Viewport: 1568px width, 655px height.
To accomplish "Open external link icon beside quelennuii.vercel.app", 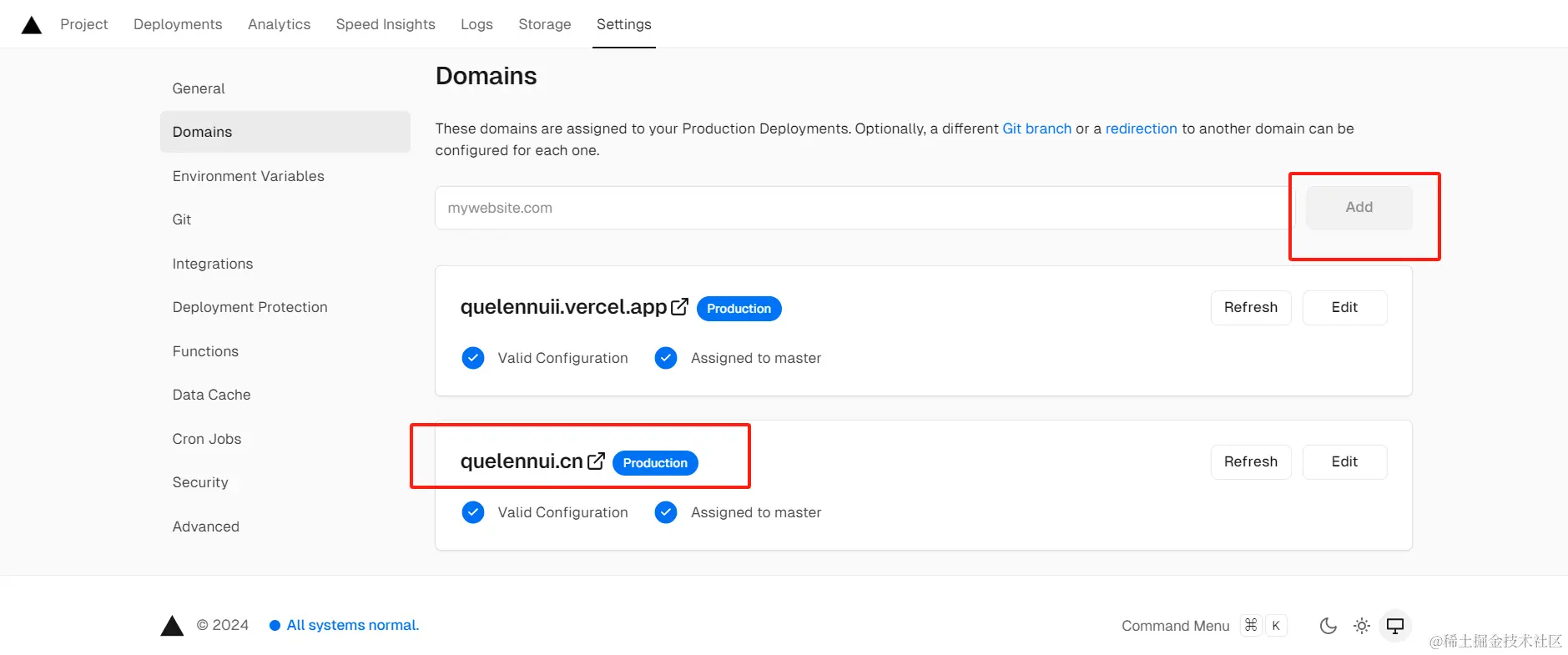I will (x=679, y=307).
